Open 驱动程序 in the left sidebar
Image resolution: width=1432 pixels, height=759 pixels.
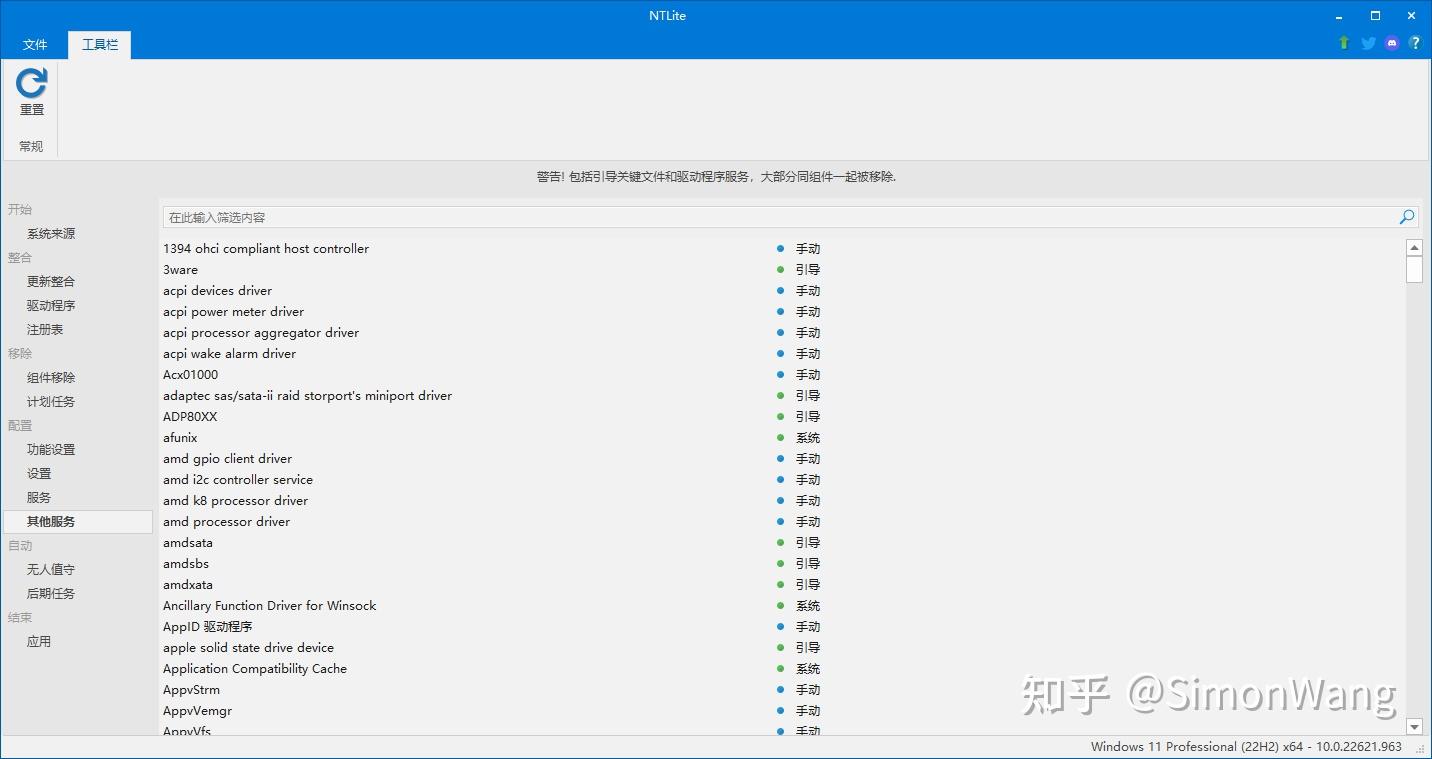(51, 305)
